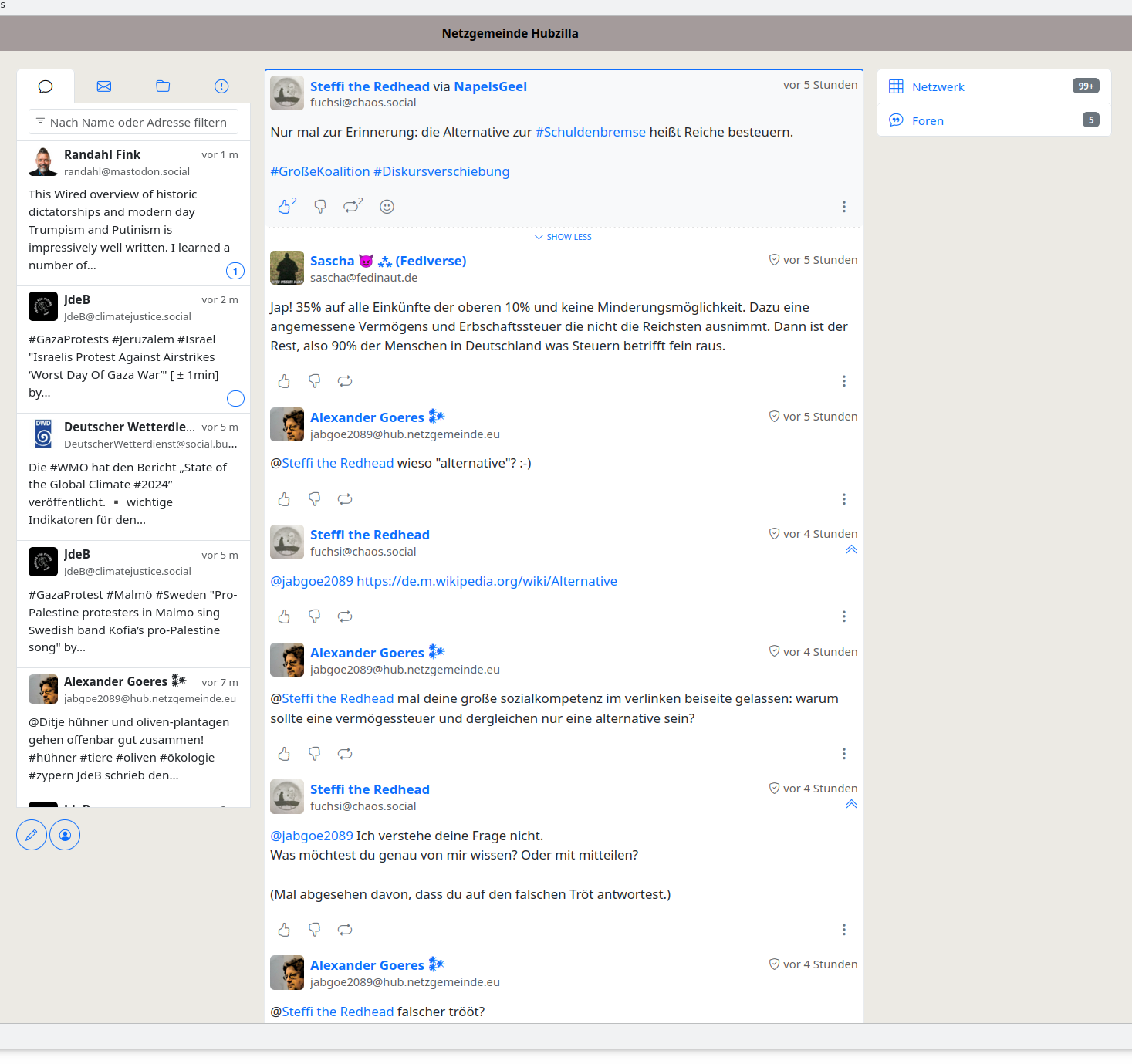The width and height of the screenshot is (1132, 1064).
Task: Collapse comments with SHOW LESS
Action: 563,237
